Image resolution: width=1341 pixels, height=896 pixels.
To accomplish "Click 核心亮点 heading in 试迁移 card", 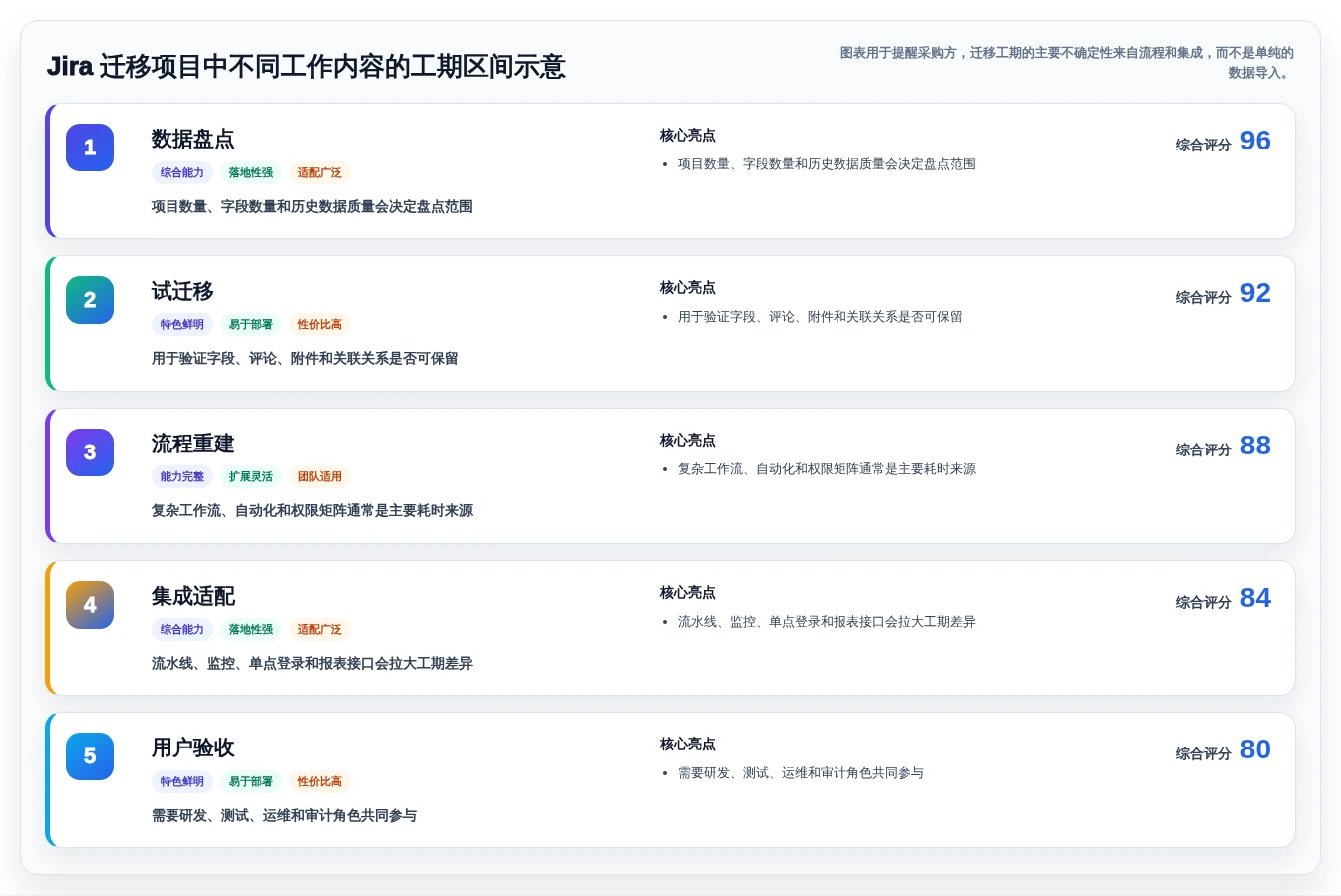I will coord(688,288).
